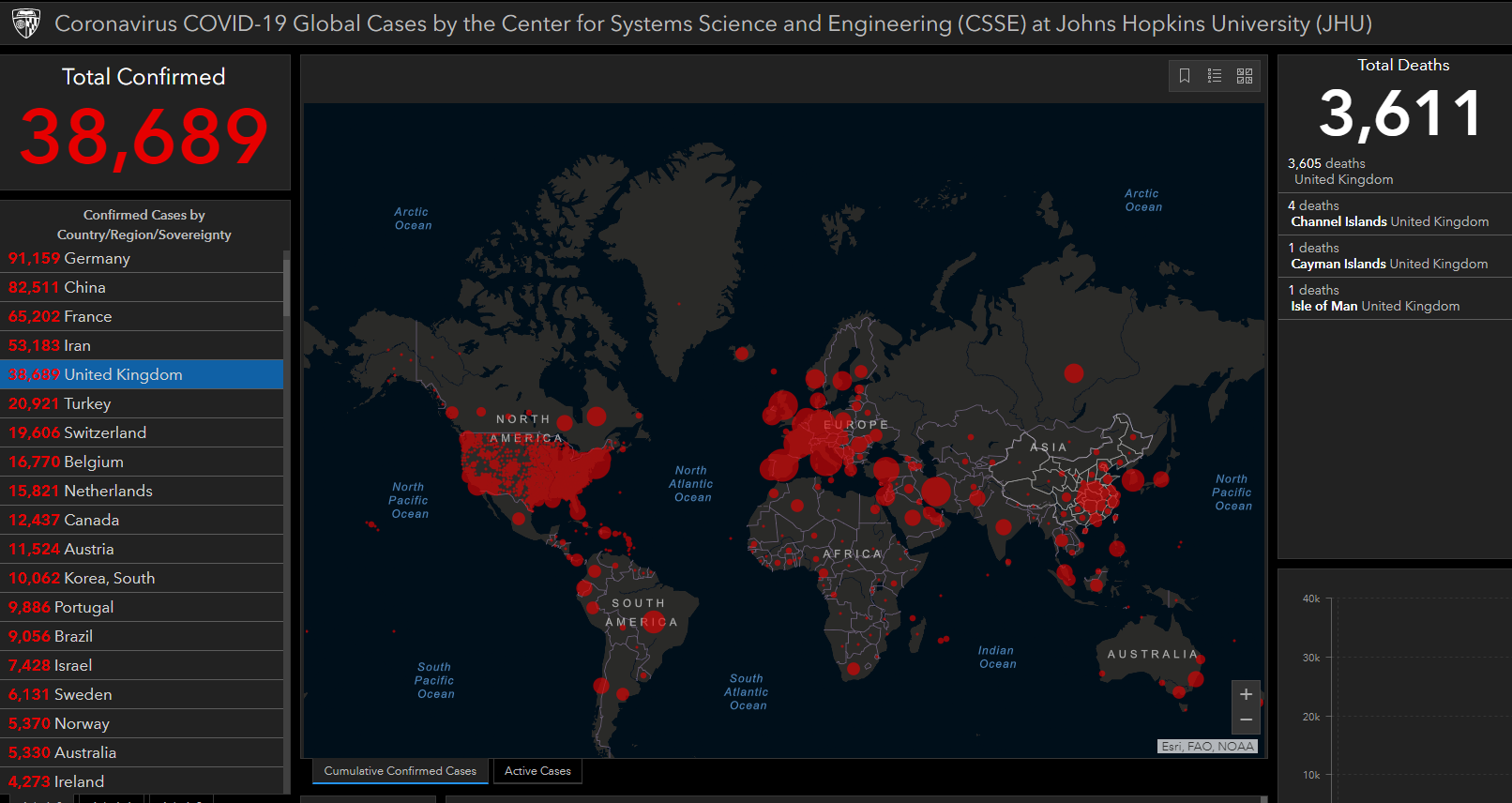Click the Johns Hopkins shield logo
This screenshot has width=1512, height=803.
[26, 23]
